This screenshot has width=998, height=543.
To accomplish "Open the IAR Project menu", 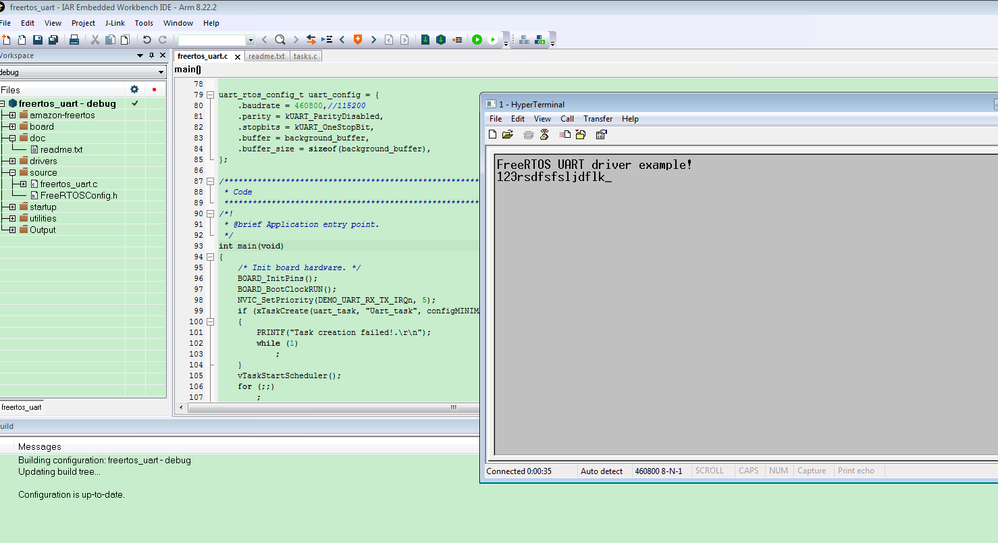I will tap(83, 23).
